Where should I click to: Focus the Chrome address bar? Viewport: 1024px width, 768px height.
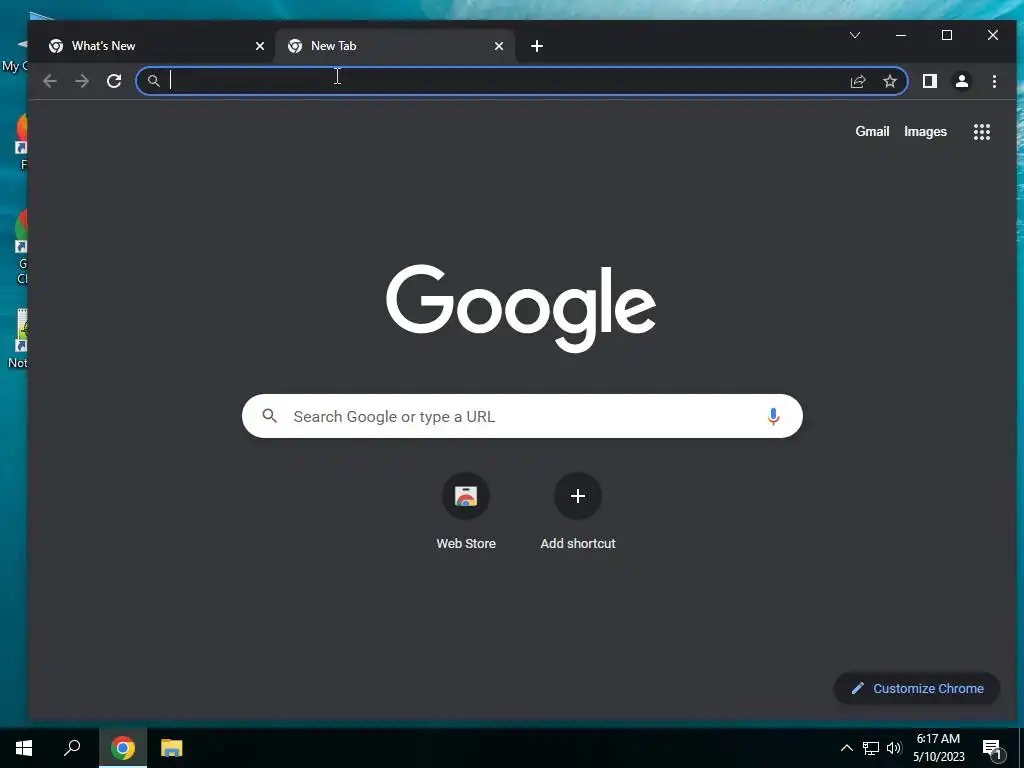(x=522, y=81)
